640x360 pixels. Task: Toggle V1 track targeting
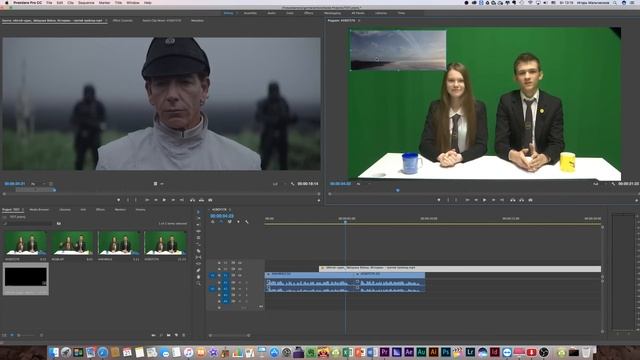tap(226, 276)
